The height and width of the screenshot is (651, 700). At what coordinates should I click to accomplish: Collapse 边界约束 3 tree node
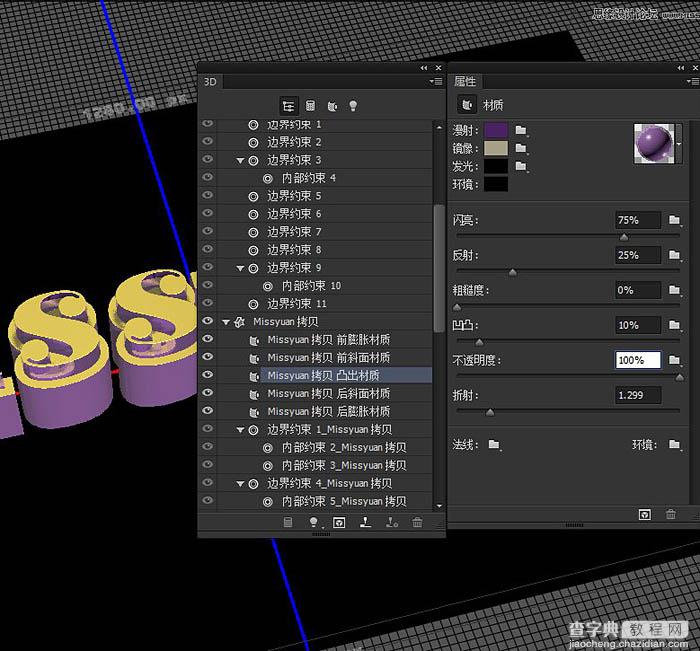[240, 160]
